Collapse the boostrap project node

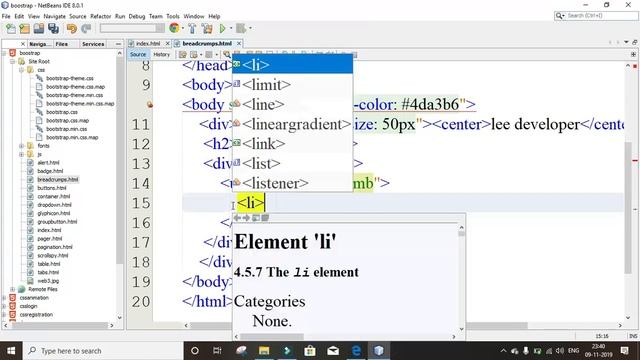tap(4, 53)
